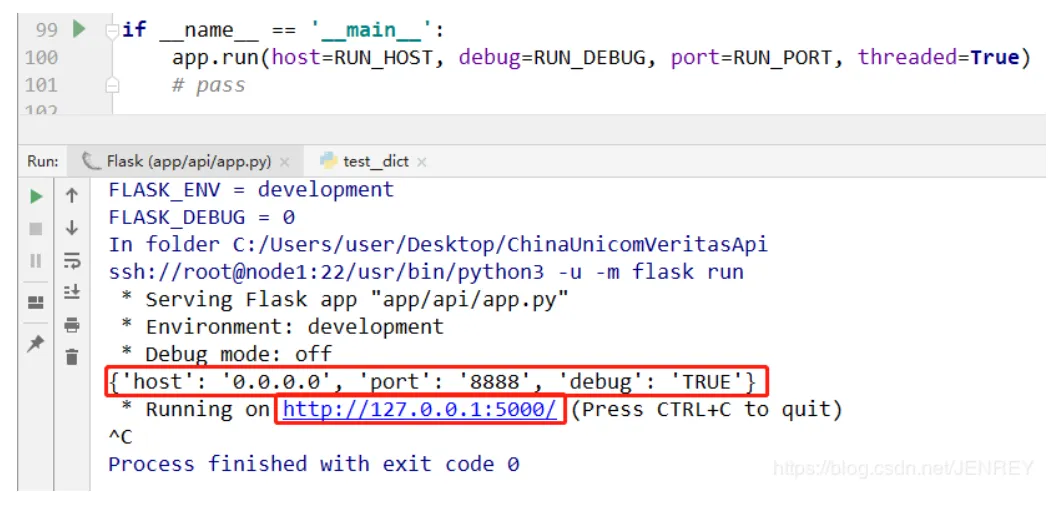This screenshot has height=532, width=1052.
Task: Click the 'Process finished with exit code 0' line
Action: point(314,464)
